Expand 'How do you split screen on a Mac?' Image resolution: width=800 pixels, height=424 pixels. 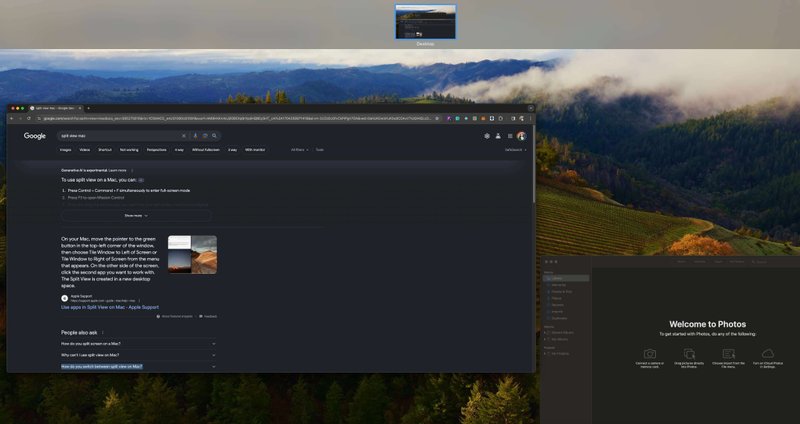point(138,344)
